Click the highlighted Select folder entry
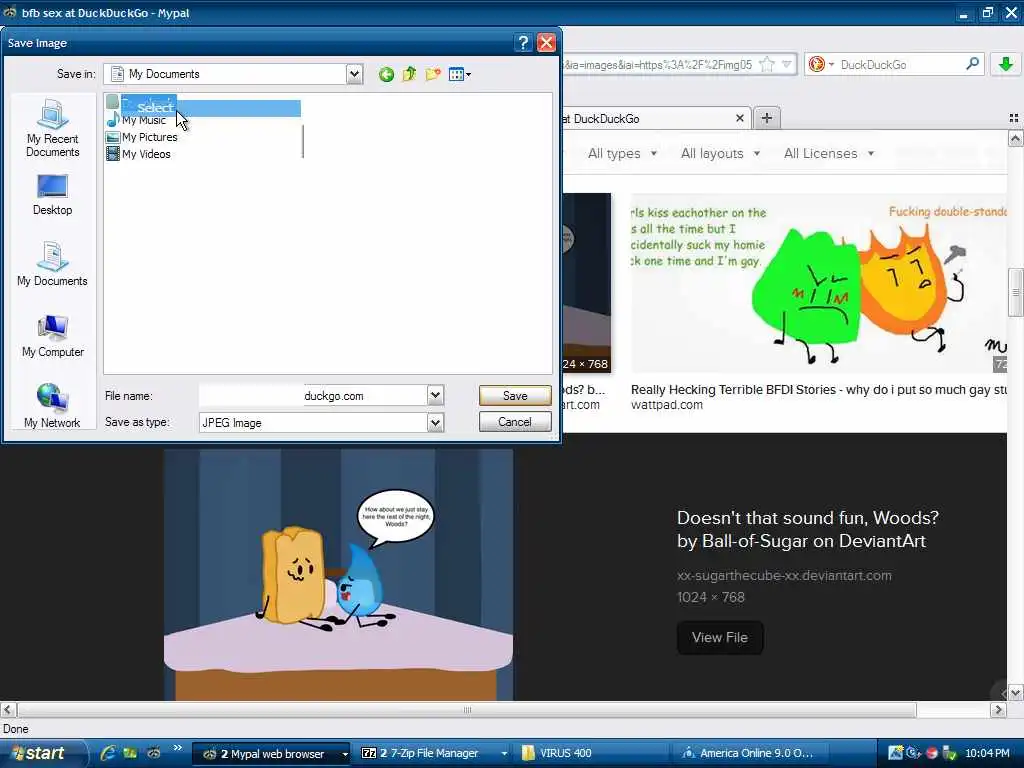The height and width of the screenshot is (768, 1024). point(203,107)
